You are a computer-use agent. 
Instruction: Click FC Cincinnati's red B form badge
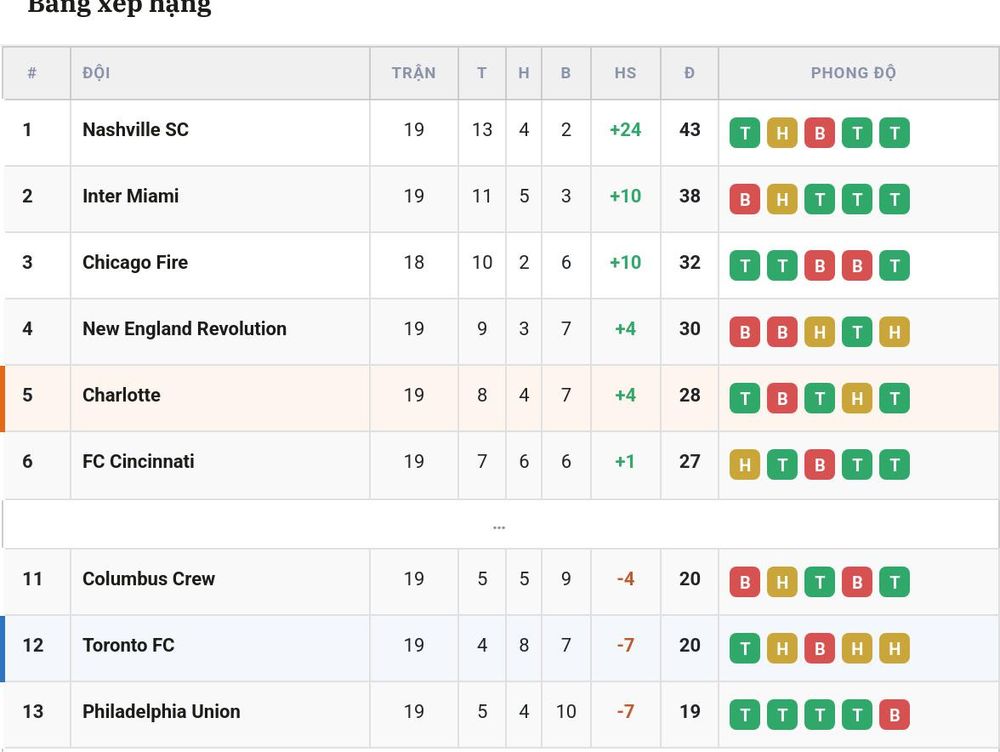(x=820, y=465)
